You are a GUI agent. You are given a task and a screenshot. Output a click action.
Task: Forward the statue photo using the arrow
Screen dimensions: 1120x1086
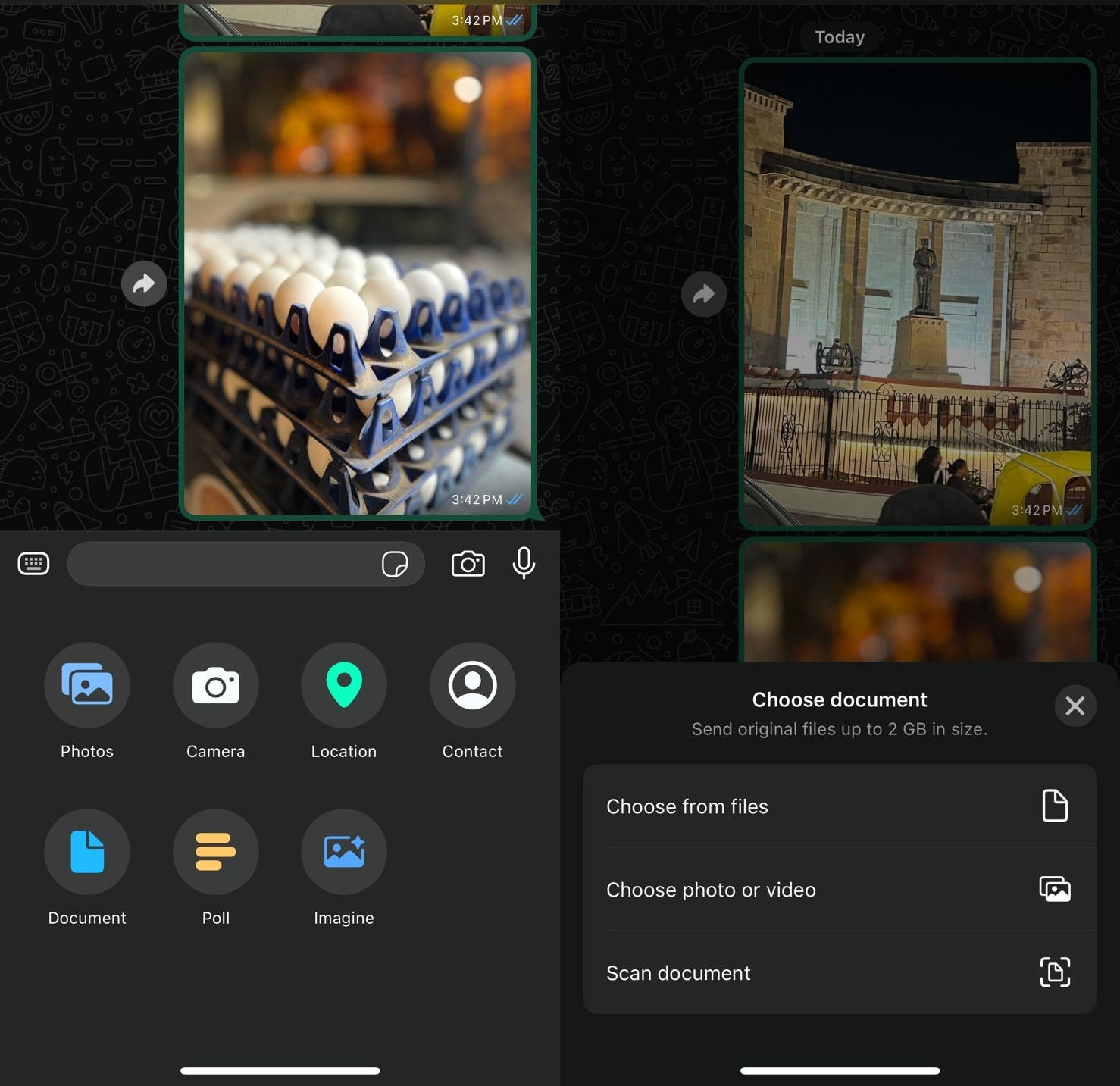703,294
